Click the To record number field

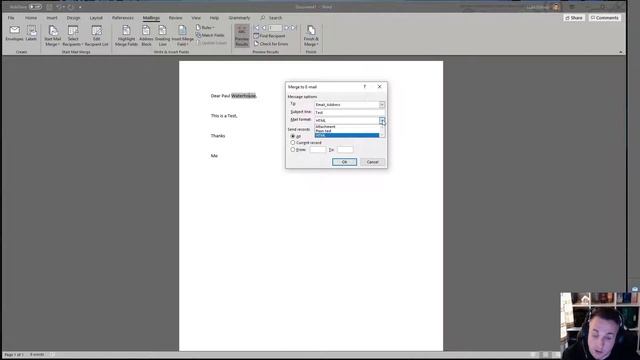345,150
